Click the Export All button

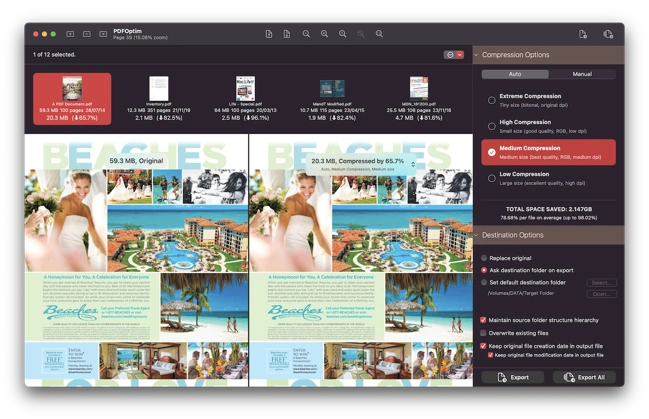(x=584, y=377)
